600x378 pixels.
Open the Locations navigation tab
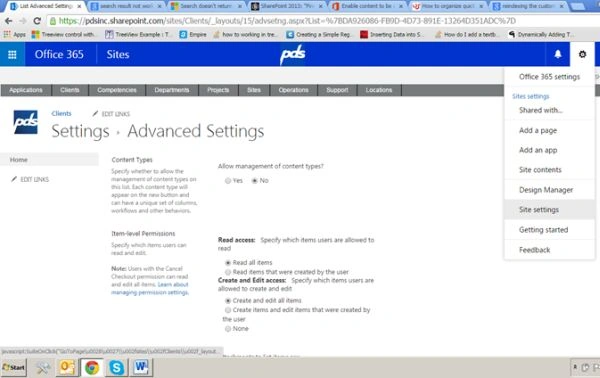tap(379, 90)
